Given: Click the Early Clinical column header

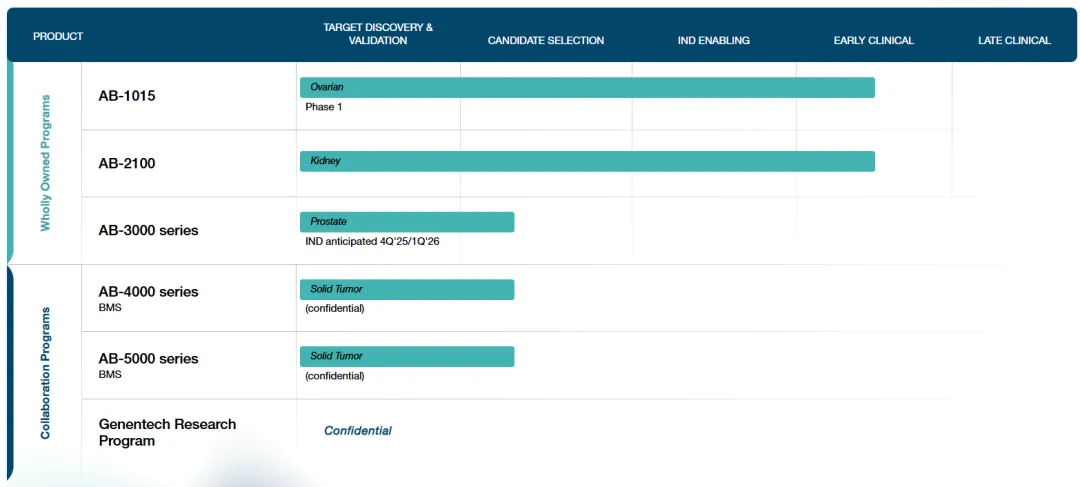Looking at the screenshot, I should click(874, 41).
